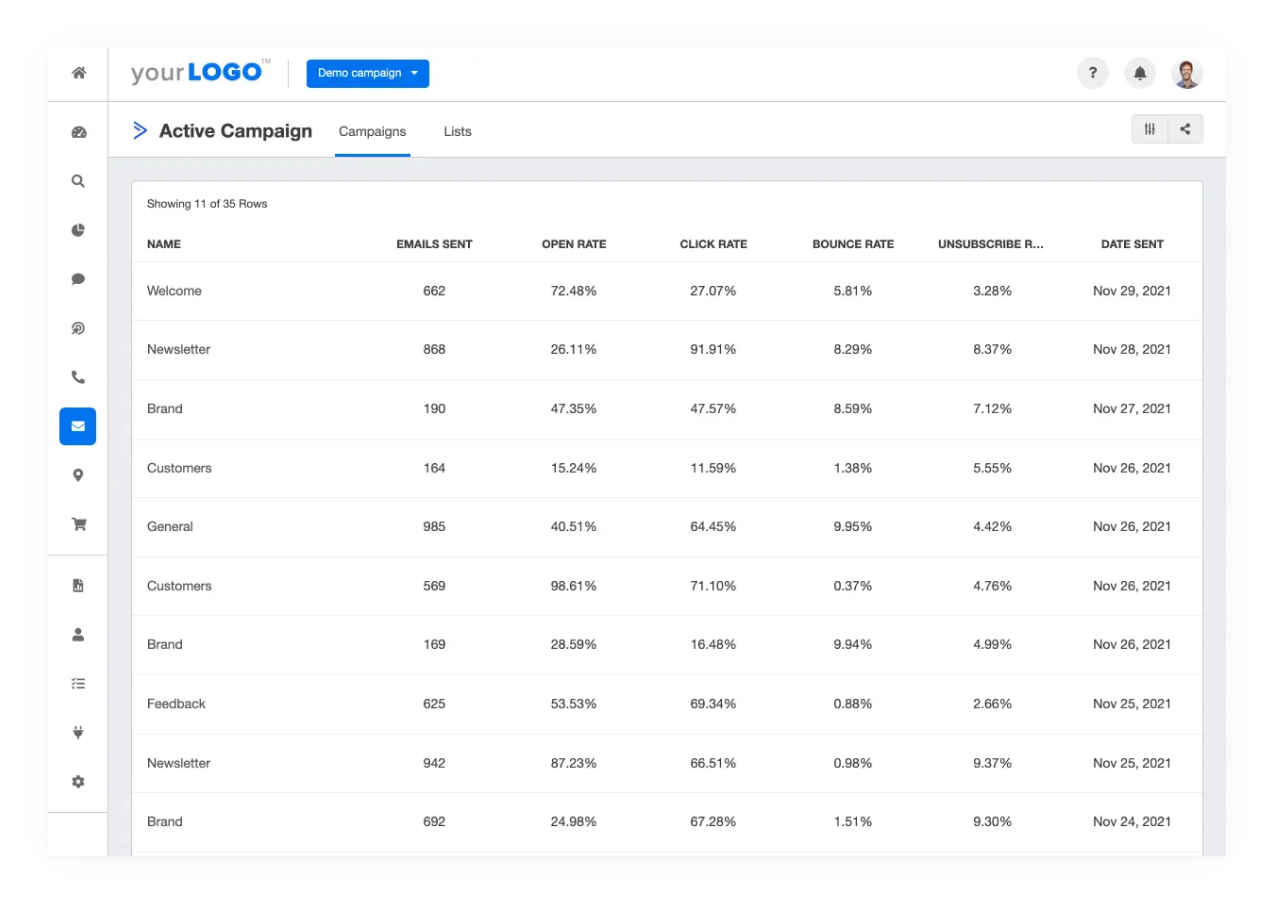1274x904 pixels.
Task: Click the 91.91% click rate value
Action: click(713, 350)
